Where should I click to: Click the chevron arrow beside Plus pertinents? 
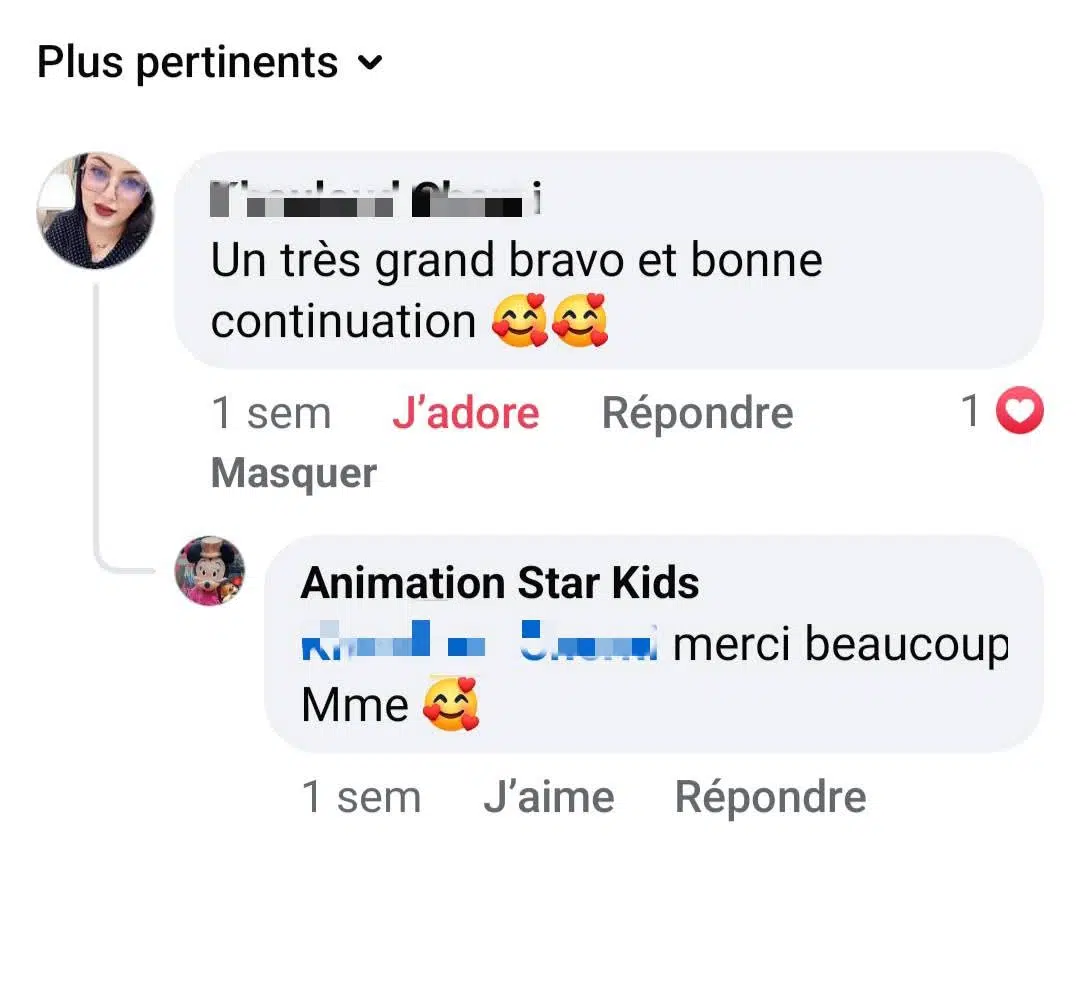coord(370,64)
